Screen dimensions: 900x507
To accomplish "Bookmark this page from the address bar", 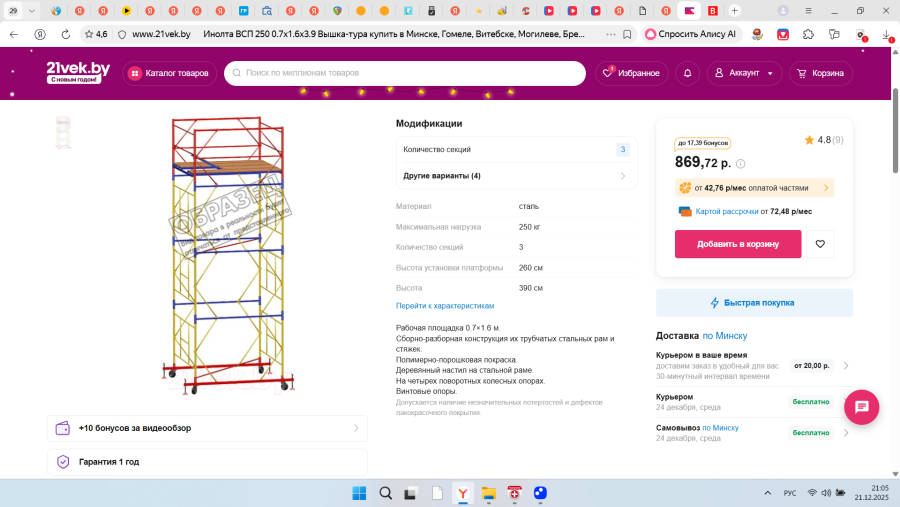I will (x=626, y=33).
